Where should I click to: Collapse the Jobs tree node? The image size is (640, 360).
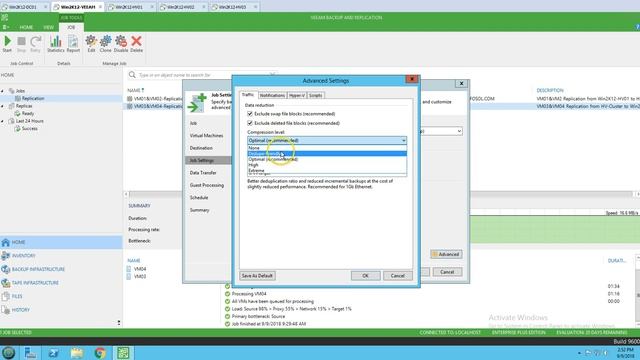coord(2,91)
